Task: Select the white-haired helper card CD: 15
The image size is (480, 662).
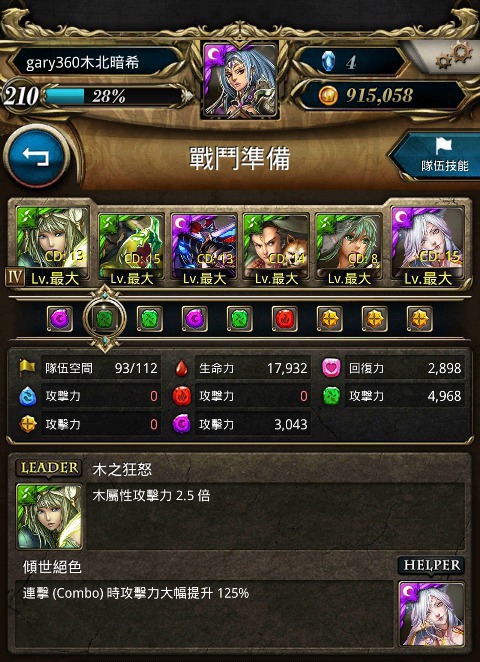Action: (427, 245)
